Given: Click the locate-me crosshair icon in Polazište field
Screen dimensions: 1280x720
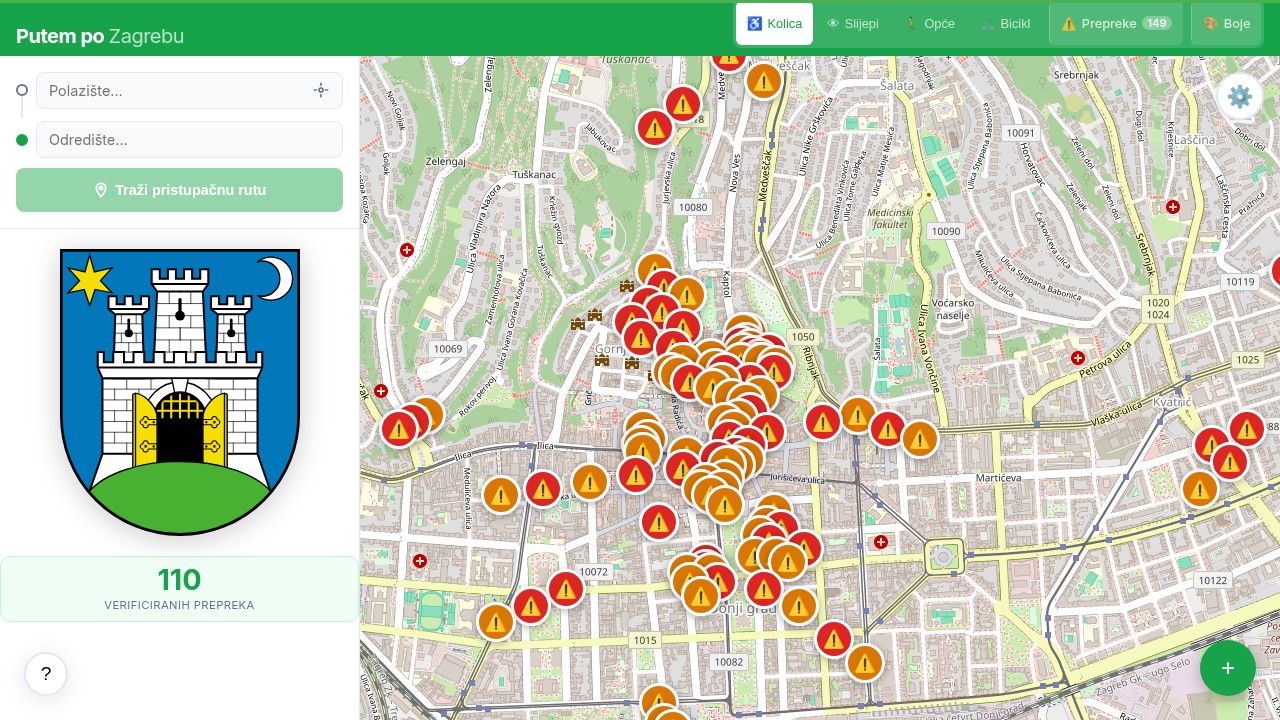Looking at the screenshot, I should (x=321, y=90).
